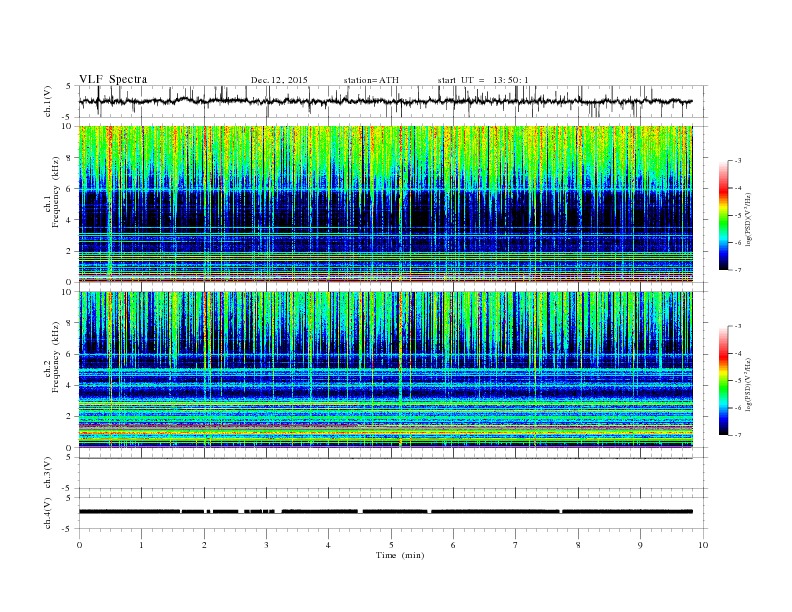This screenshot has height=612, width=792.
Task: Click the ch.1 spectrogram plot area
Action: pos(386,203)
